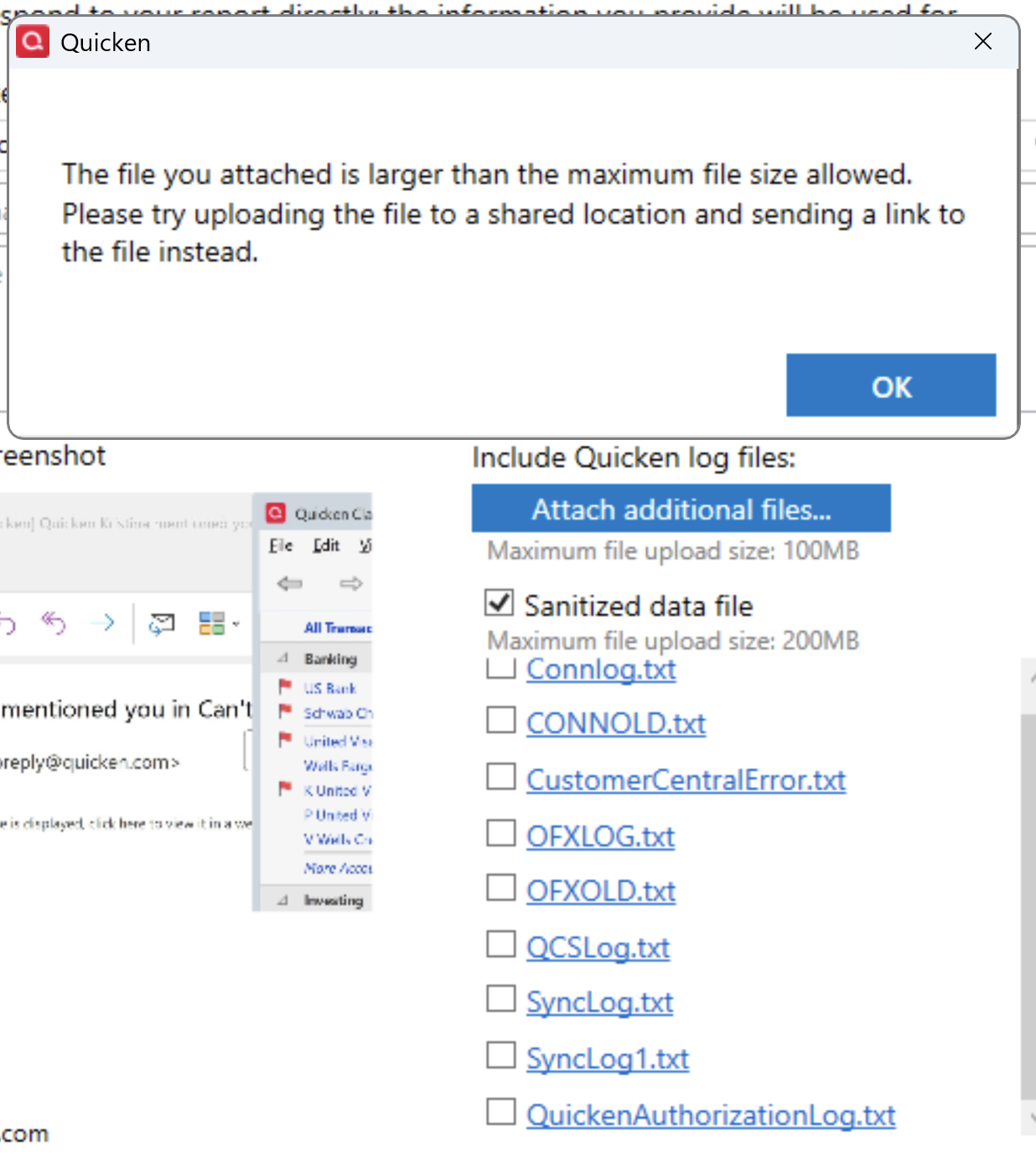1036x1164 pixels.
Task: Click the log files list scrollbar
Action: tap(1028, 905)
